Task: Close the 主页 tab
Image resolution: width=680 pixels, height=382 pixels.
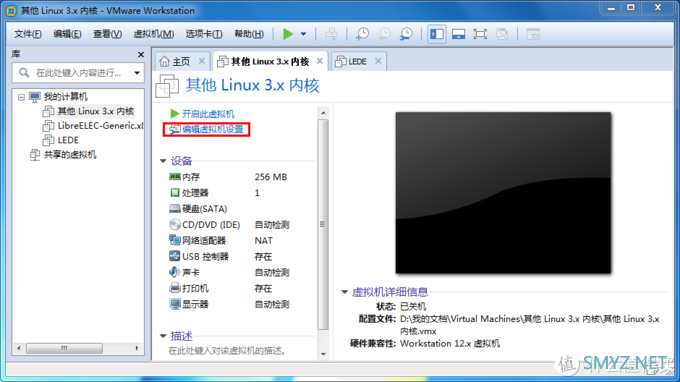Action: pyautogui.click(x=202, y=61)
